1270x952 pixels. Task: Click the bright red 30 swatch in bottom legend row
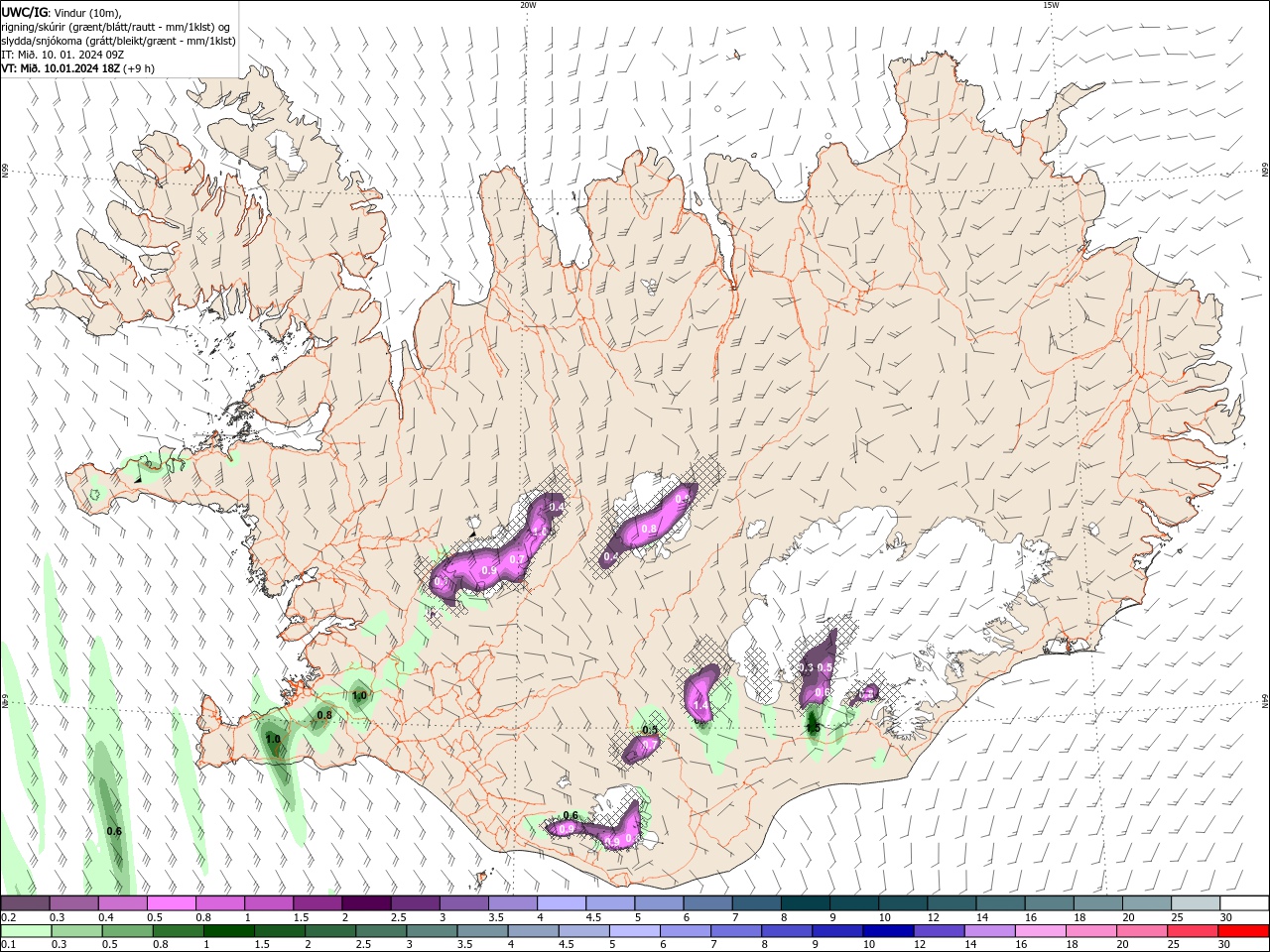(x=1242, y=931)
